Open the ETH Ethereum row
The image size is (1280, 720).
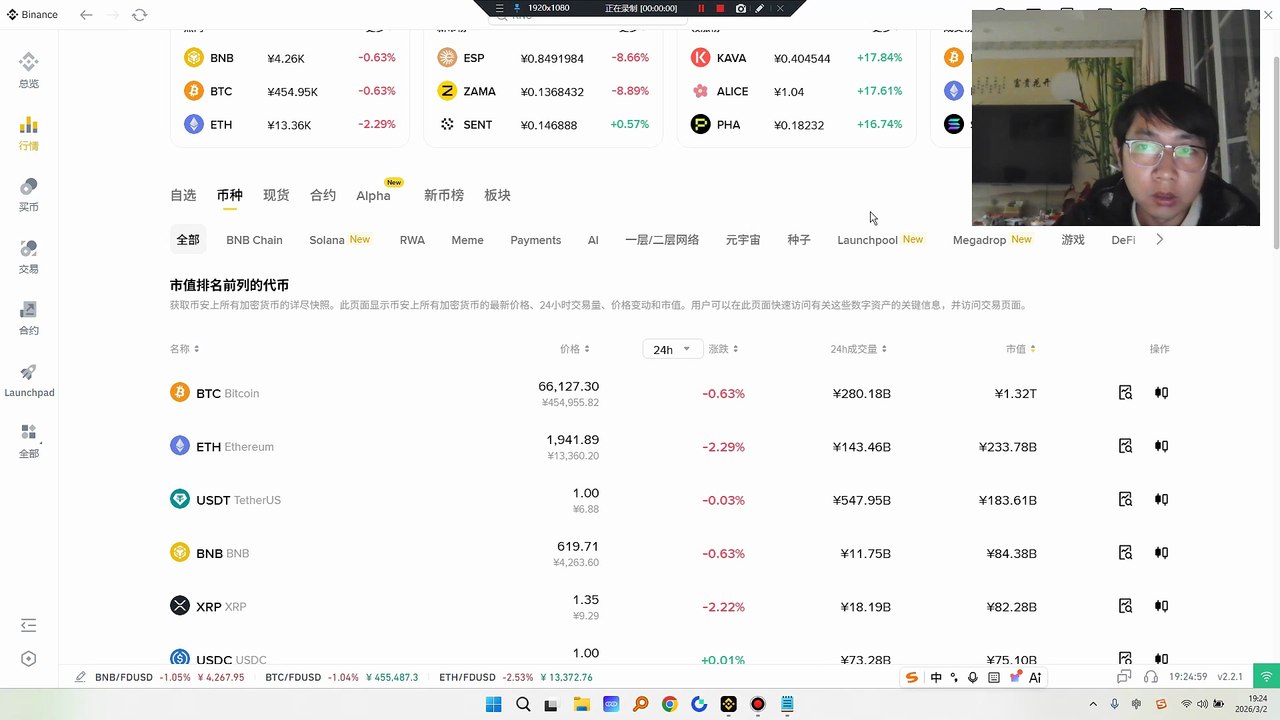click(x=669, y=446)
